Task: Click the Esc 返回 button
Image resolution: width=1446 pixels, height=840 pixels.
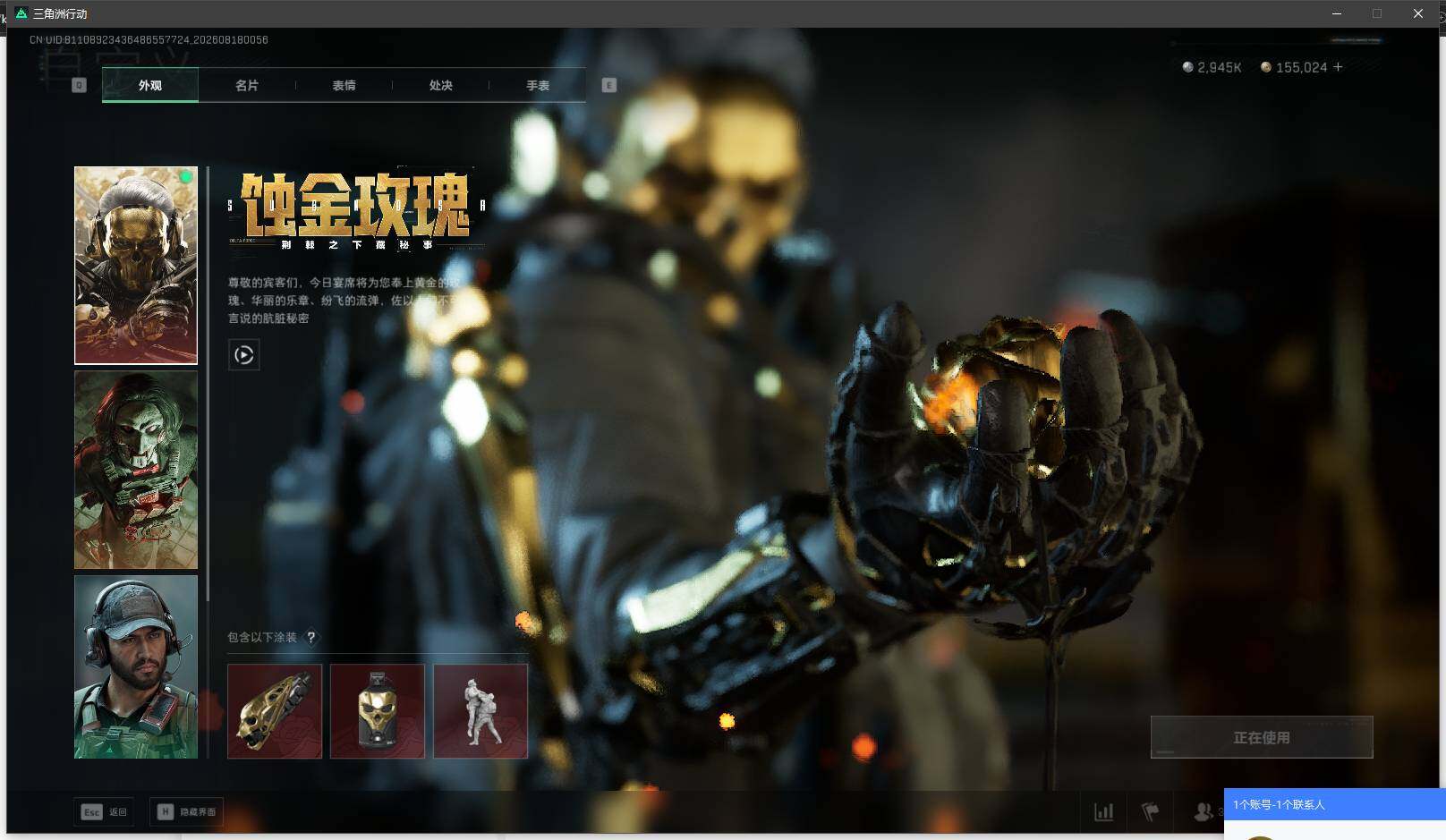Action: [105, 811]
